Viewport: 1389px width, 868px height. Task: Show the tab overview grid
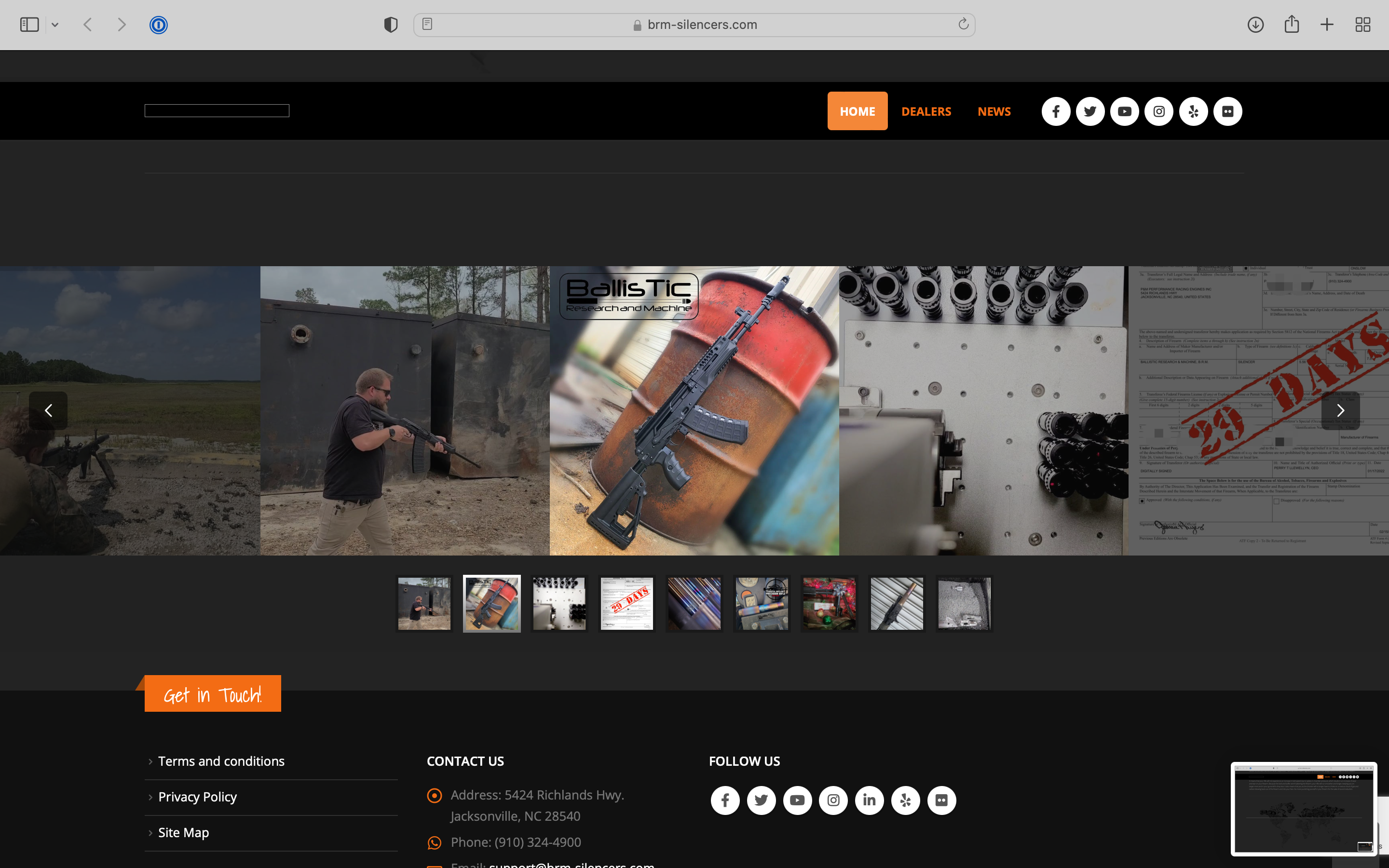(x=1362, y=25)
